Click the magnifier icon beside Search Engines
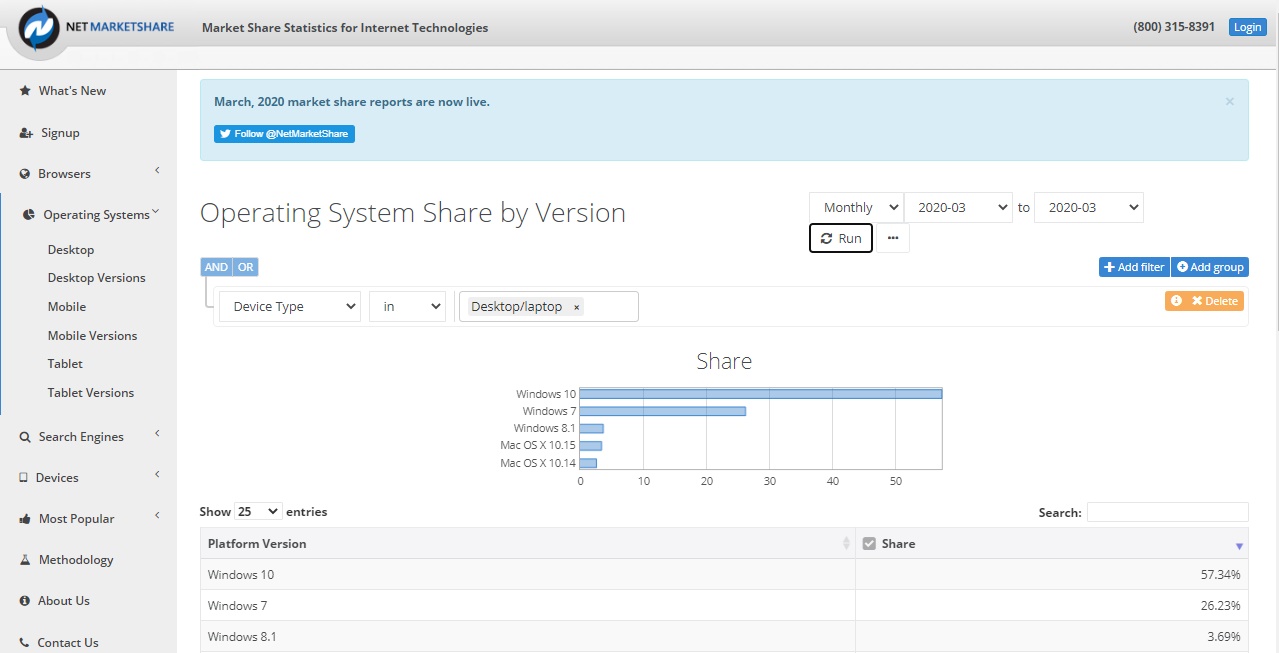Viewport: 1279px width, 653px height. pos(25,437)
